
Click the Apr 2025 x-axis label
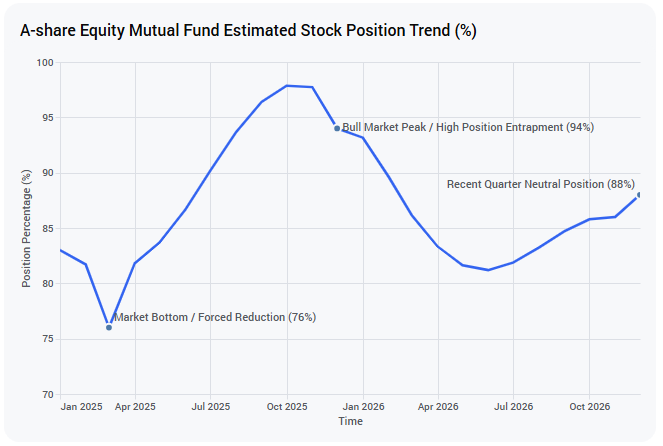[x=135, y=407]
